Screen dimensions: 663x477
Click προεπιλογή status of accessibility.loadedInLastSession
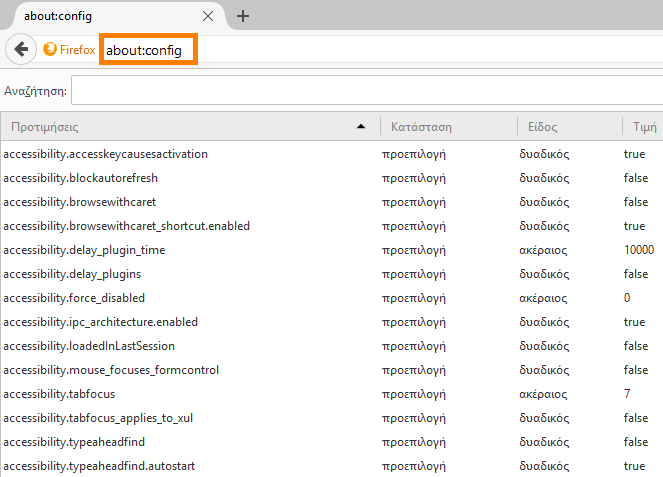click(414, 347)
